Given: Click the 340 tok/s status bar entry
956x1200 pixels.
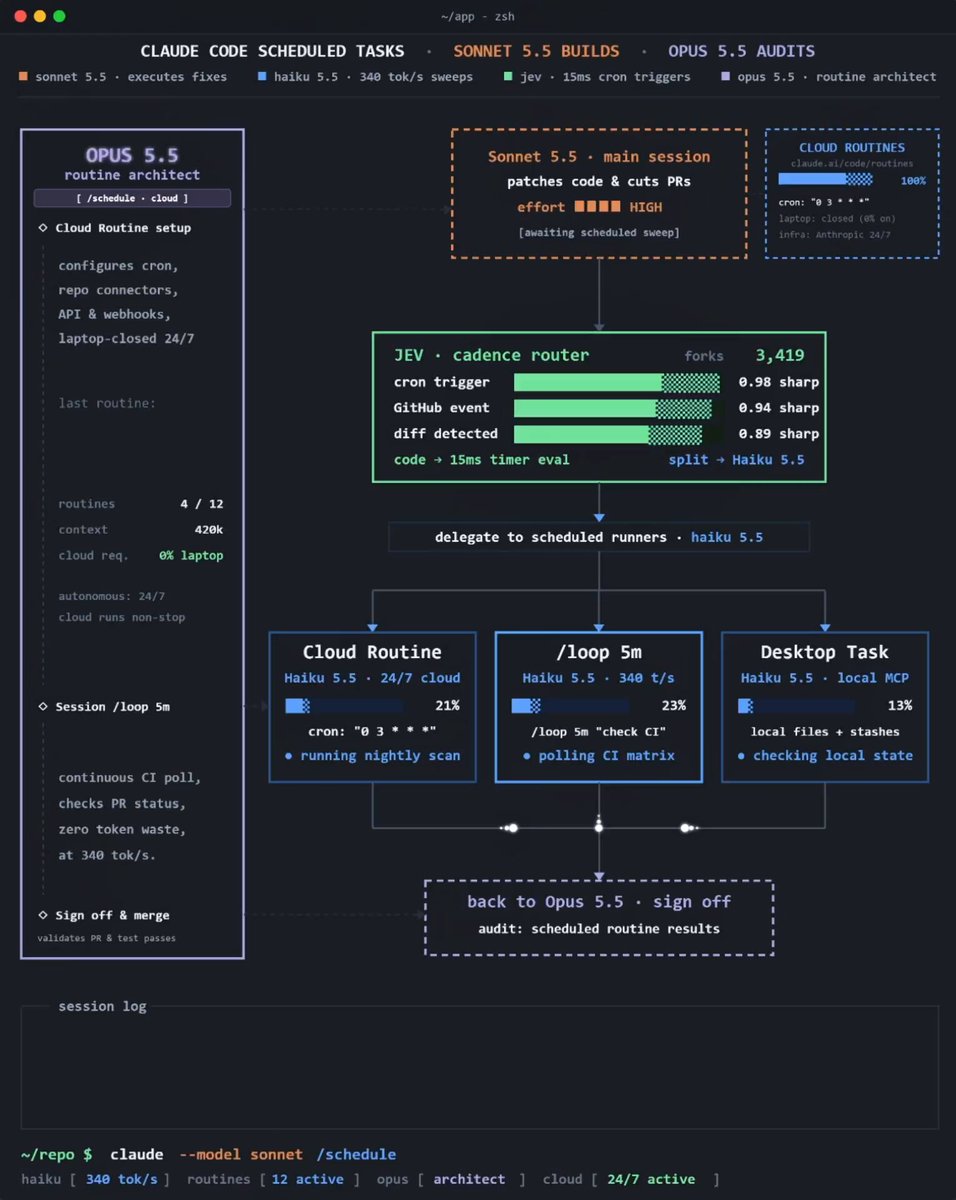Looking at the screenshot, I should pyautogui.click(x=121, y=1179).
